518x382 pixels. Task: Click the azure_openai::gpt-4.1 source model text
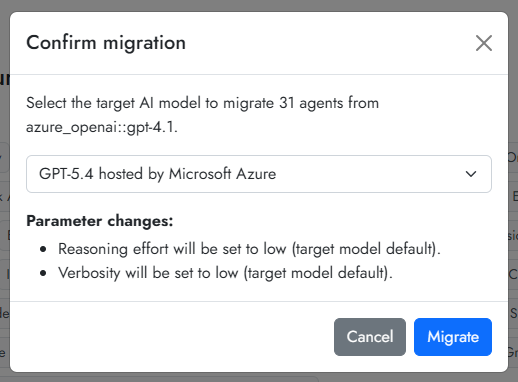[102, 127]
